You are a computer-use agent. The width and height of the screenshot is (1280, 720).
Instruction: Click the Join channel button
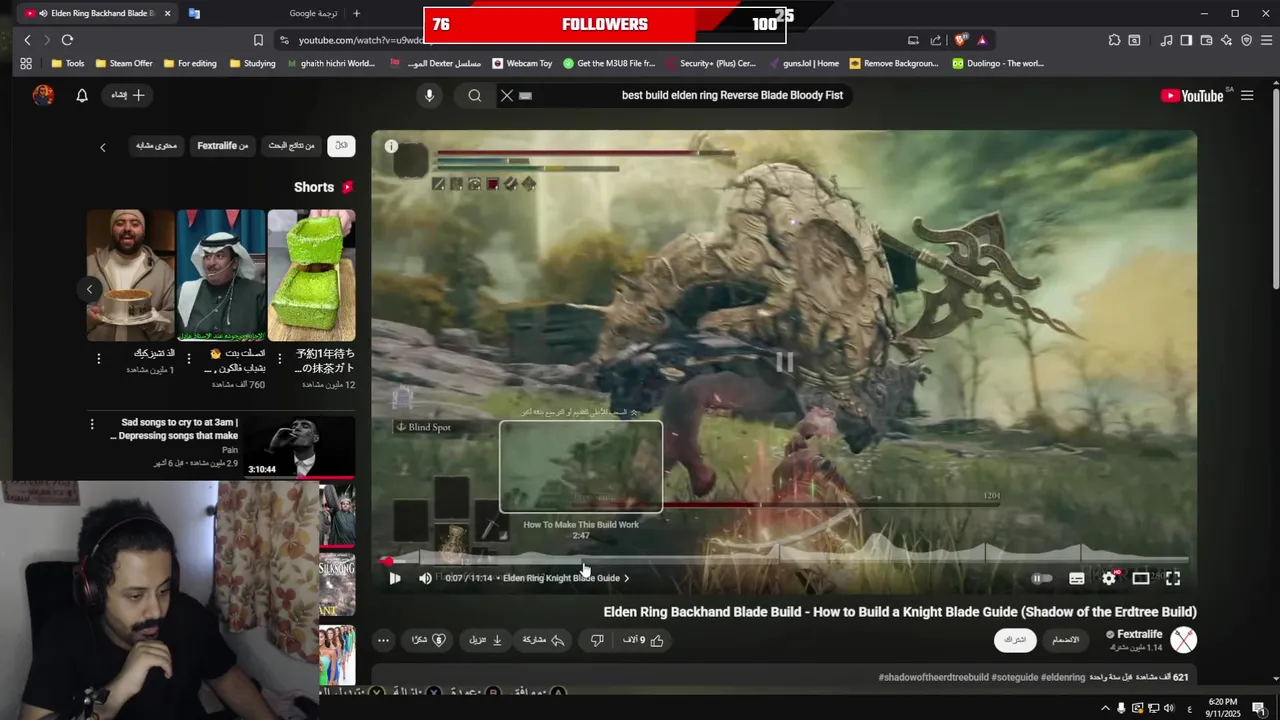(1066, 640)
